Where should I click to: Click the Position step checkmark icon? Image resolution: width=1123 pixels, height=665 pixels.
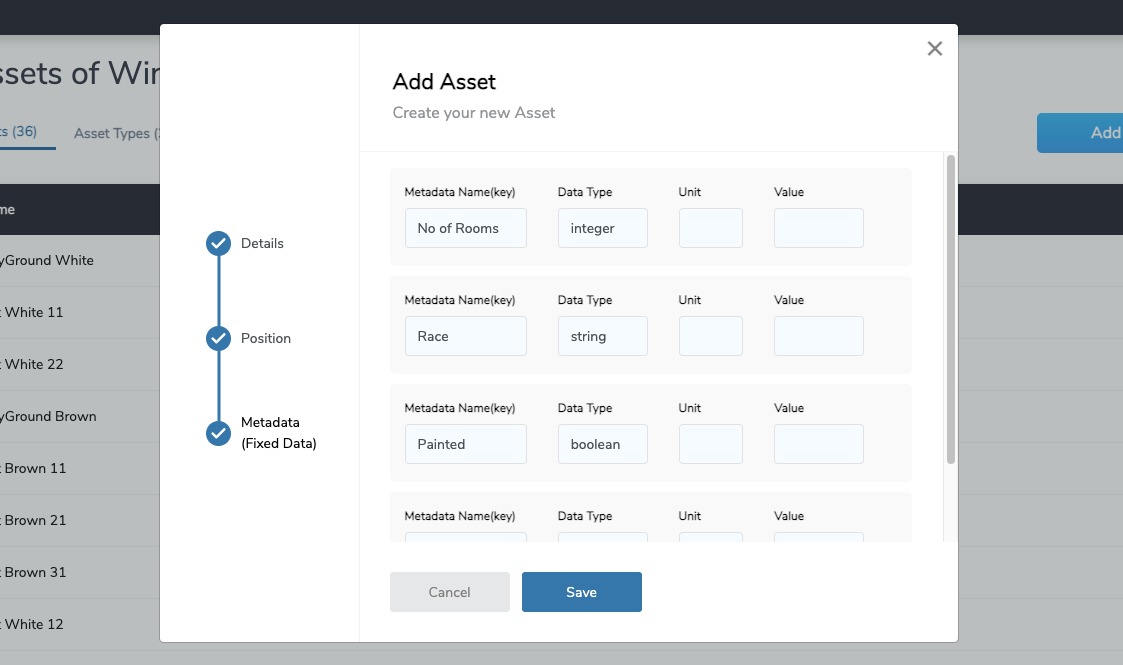(218, 339)
